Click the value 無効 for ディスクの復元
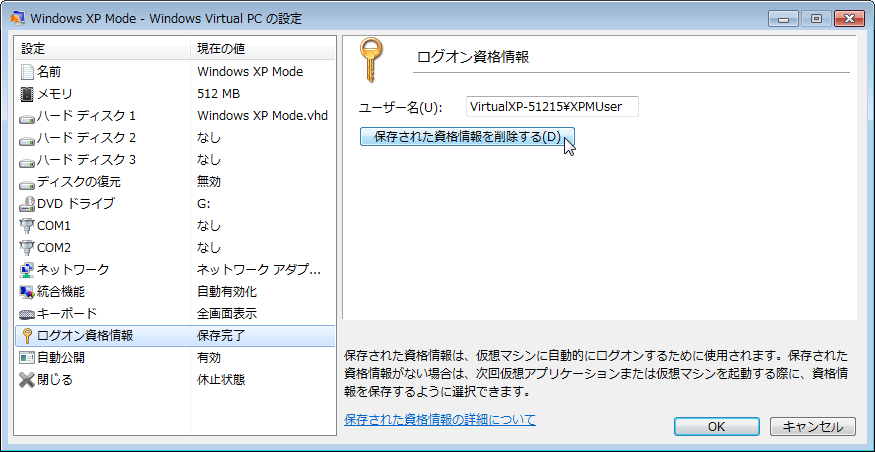This screenshot has height=452, width=875. 209,182
